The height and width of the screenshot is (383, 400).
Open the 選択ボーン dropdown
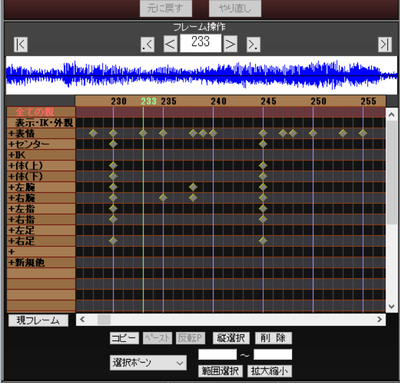(148, 363)
